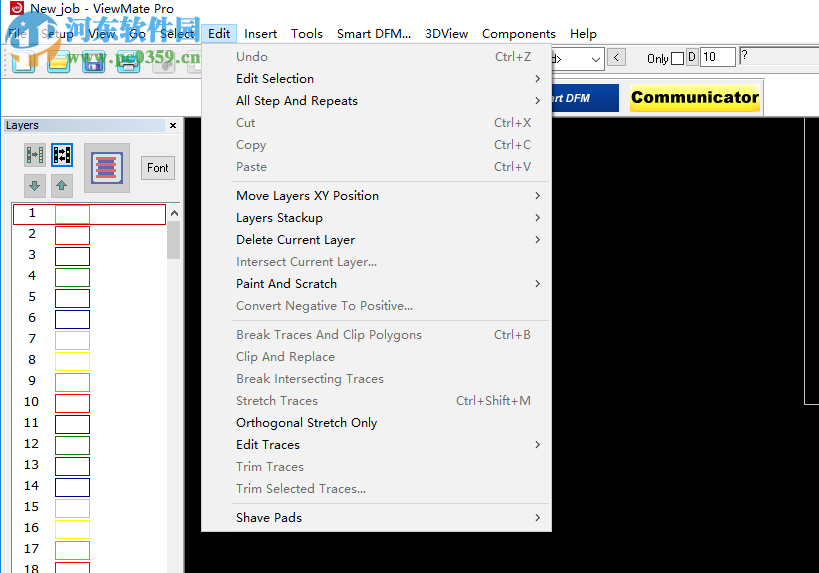Click layer 1 green color swatch
Screen dimensions: 819x573
pos(72,214)
